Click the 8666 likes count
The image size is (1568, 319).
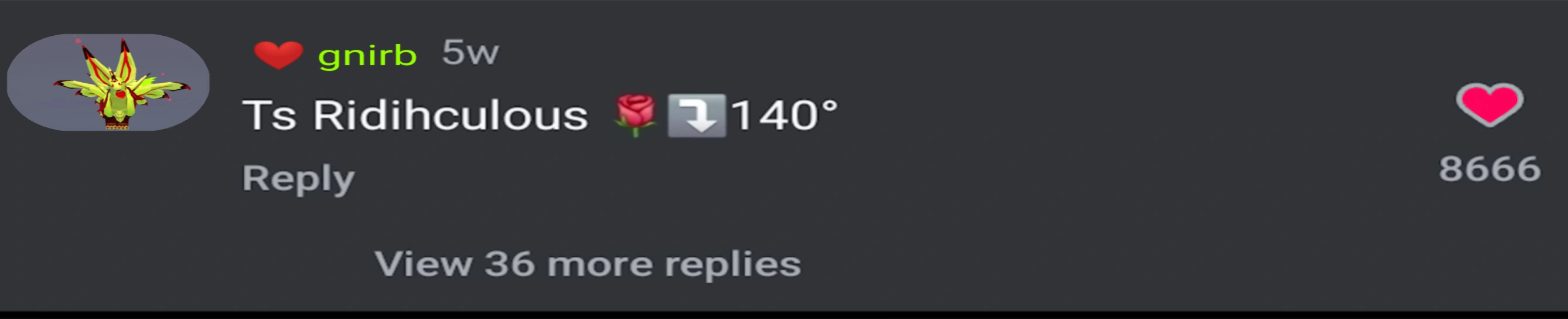pos(1489,169)
